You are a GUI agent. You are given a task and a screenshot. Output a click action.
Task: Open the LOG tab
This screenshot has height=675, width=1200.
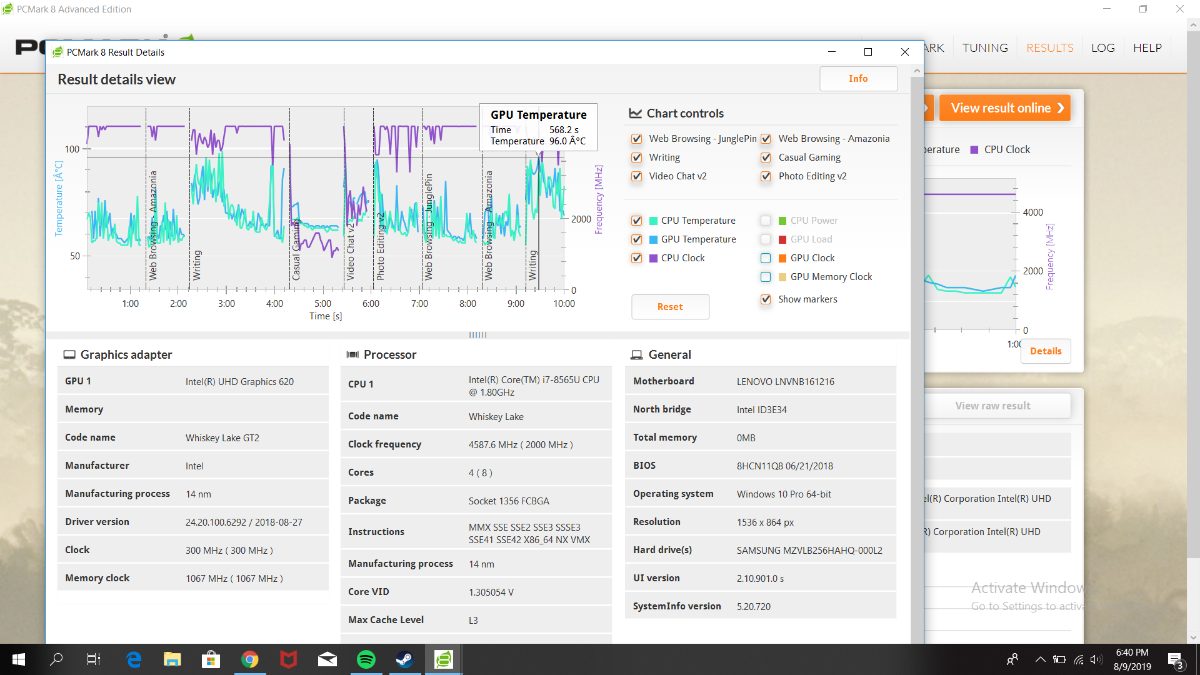pos(1103,48)
